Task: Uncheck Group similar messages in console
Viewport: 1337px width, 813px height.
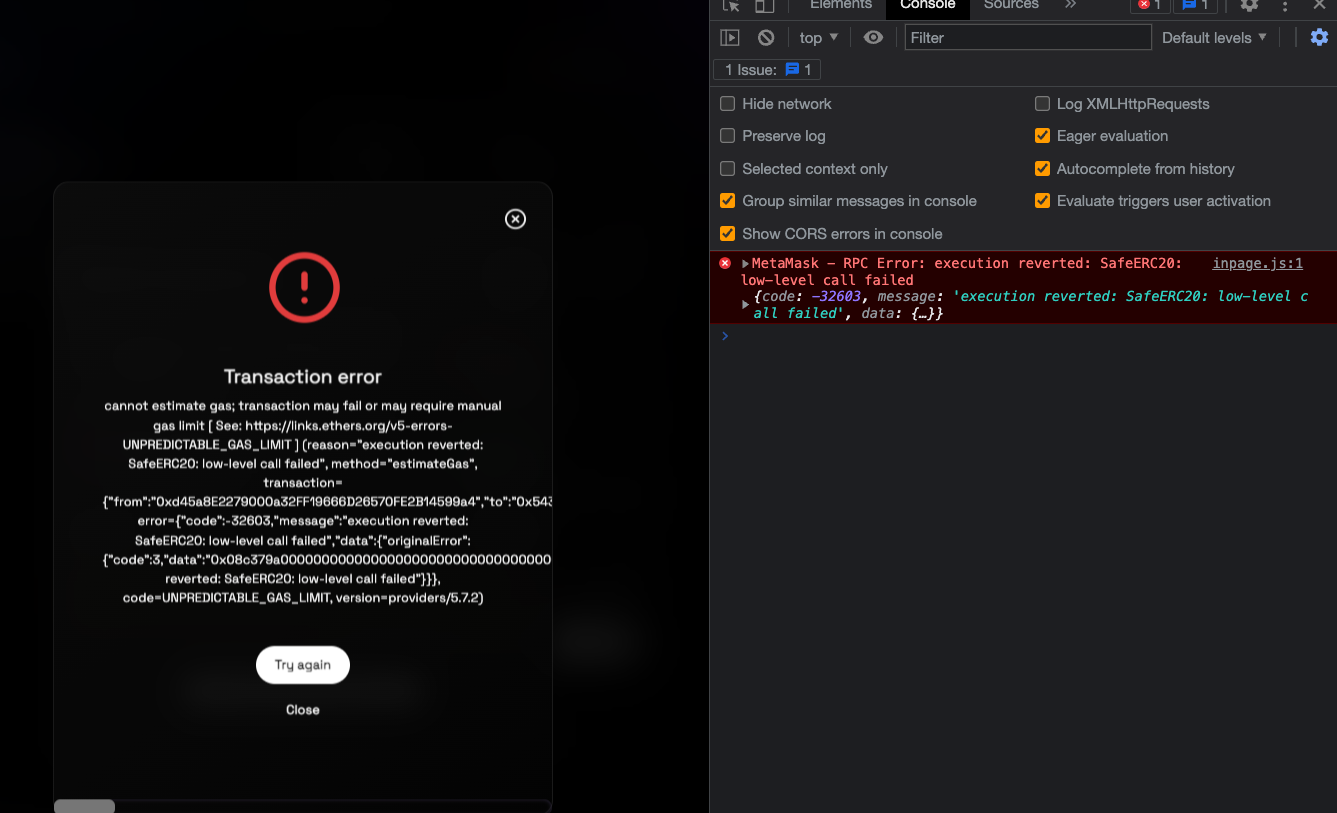Action: (727, 201)
